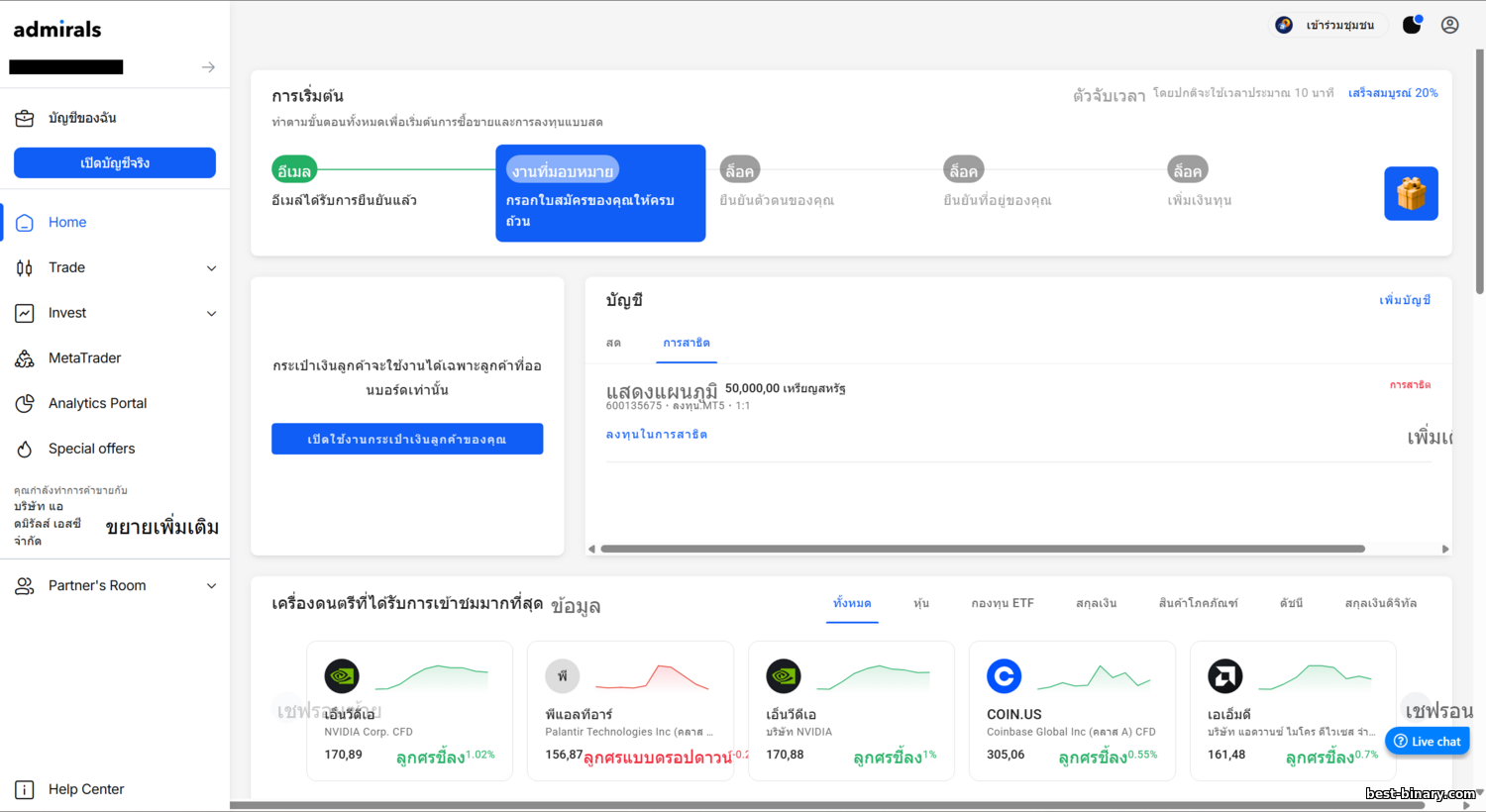This screenshot has height=812, width=1486.
Task: Open MetaTrader from sidebar icon
Action: pos(25,358)
